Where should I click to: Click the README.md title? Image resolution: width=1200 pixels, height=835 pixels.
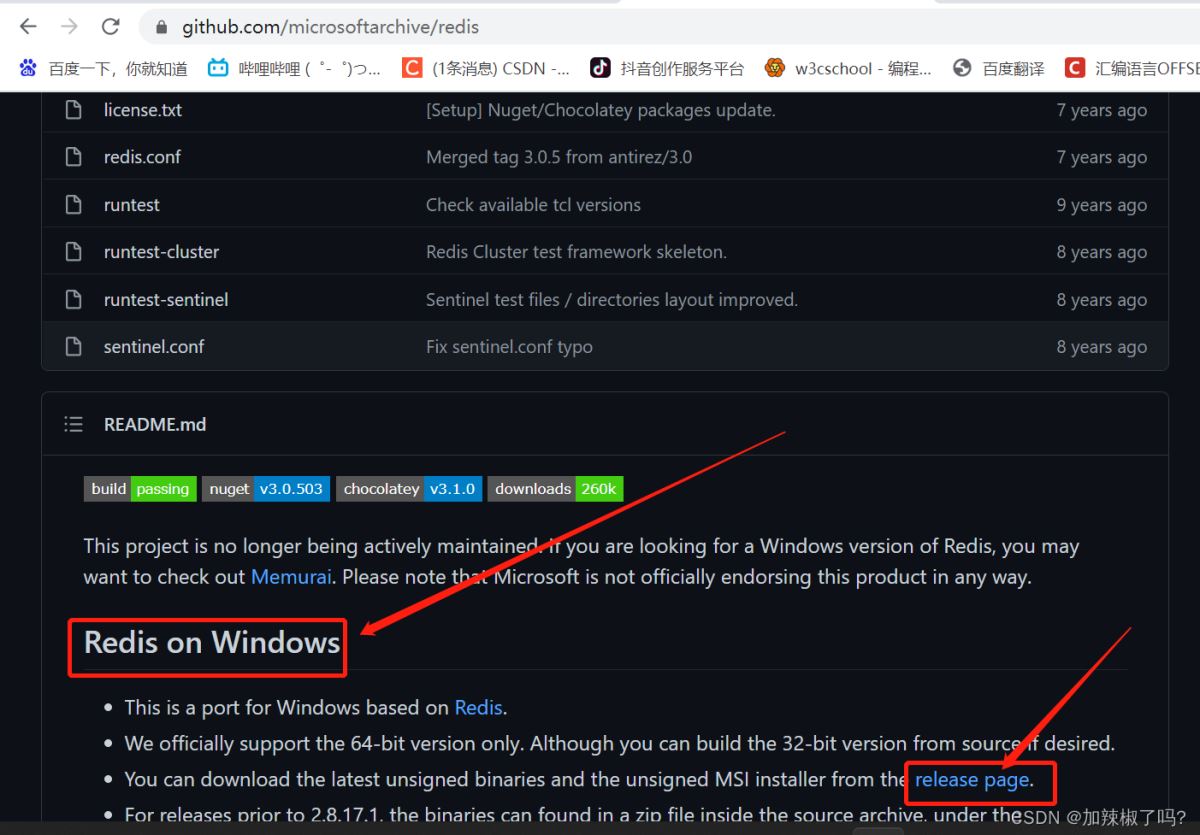tap(155, 425)
